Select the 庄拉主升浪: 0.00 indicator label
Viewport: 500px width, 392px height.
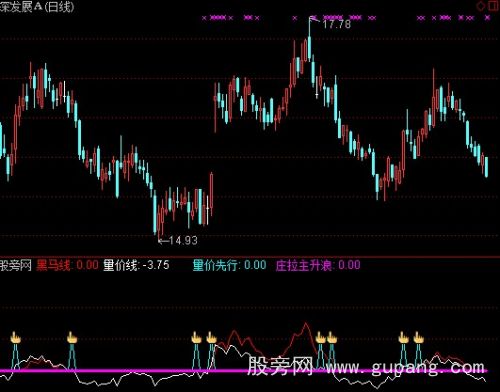[318, 265]
